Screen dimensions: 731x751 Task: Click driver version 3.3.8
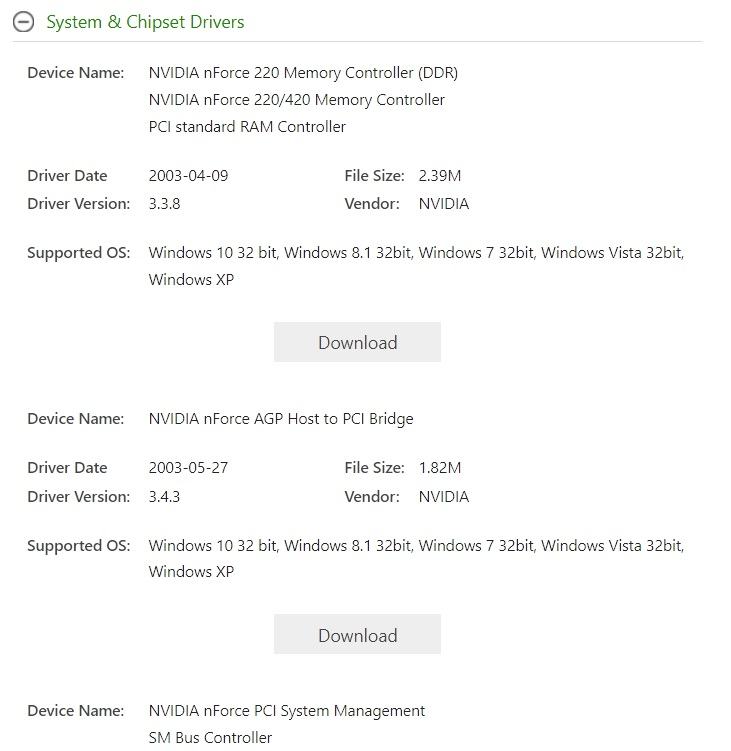(x=164, y=204)
